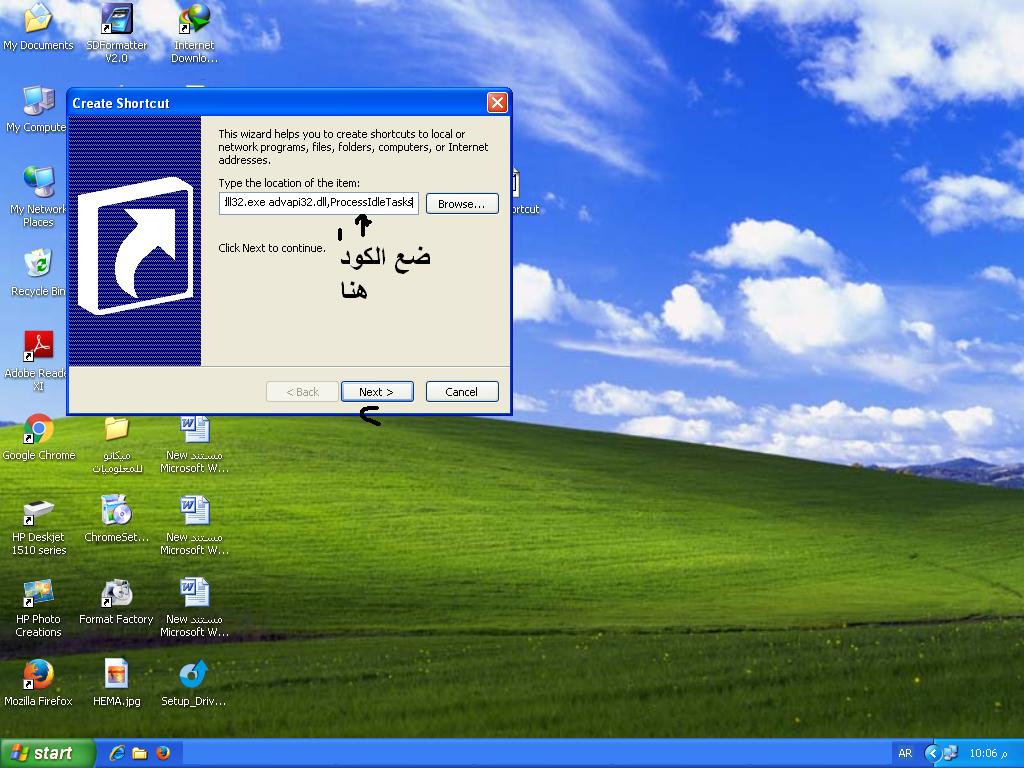Click Cancel in Create Shortcut wizard

coord(462,392)
